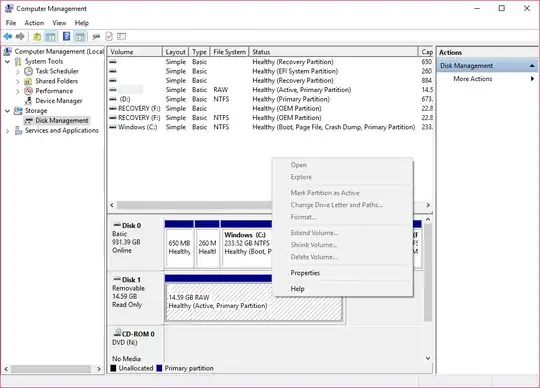The image size is (540, 388).
Task: Click the Services and Applications icon
Action: click(18, 130)
